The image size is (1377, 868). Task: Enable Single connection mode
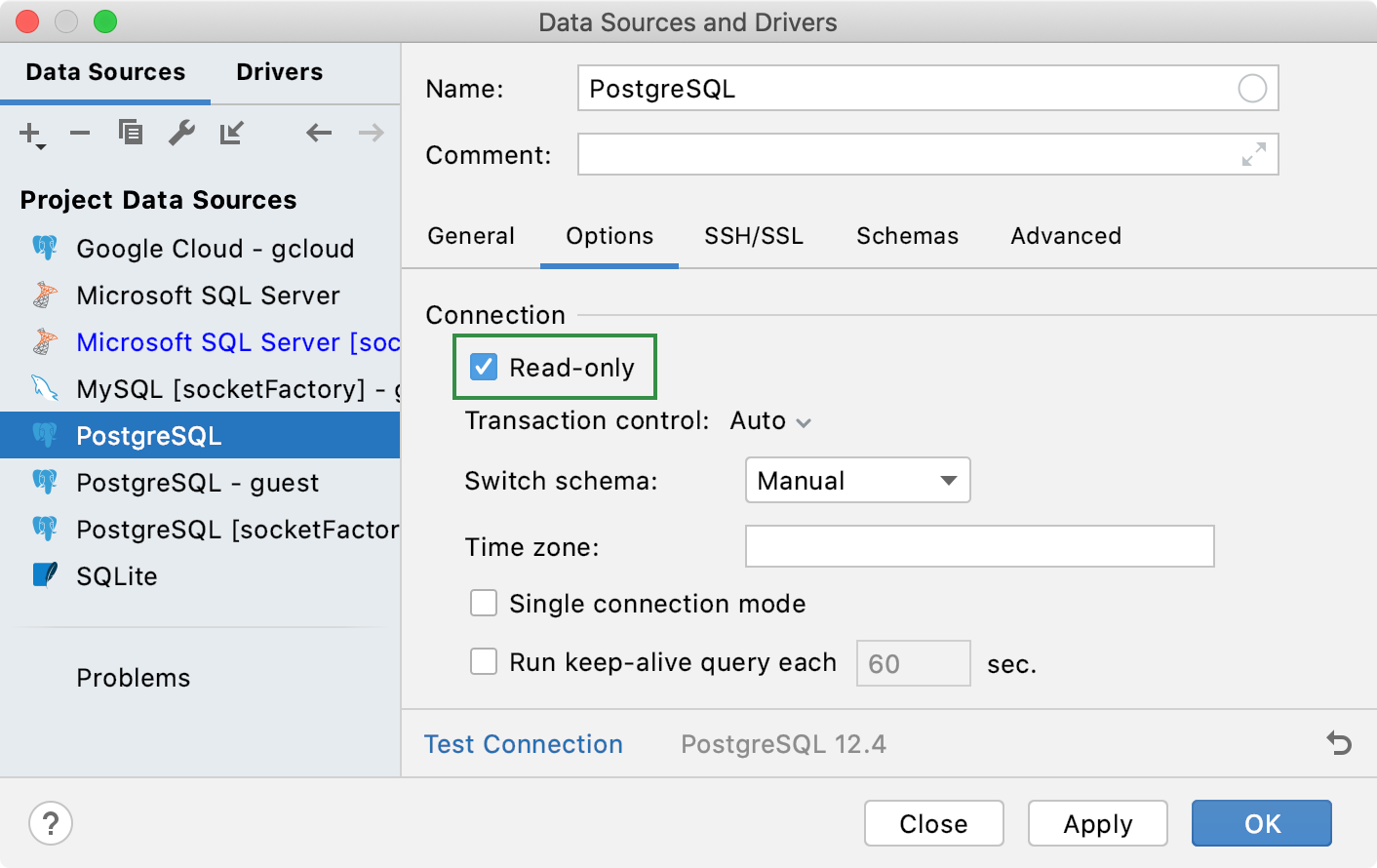coord(484,603)
